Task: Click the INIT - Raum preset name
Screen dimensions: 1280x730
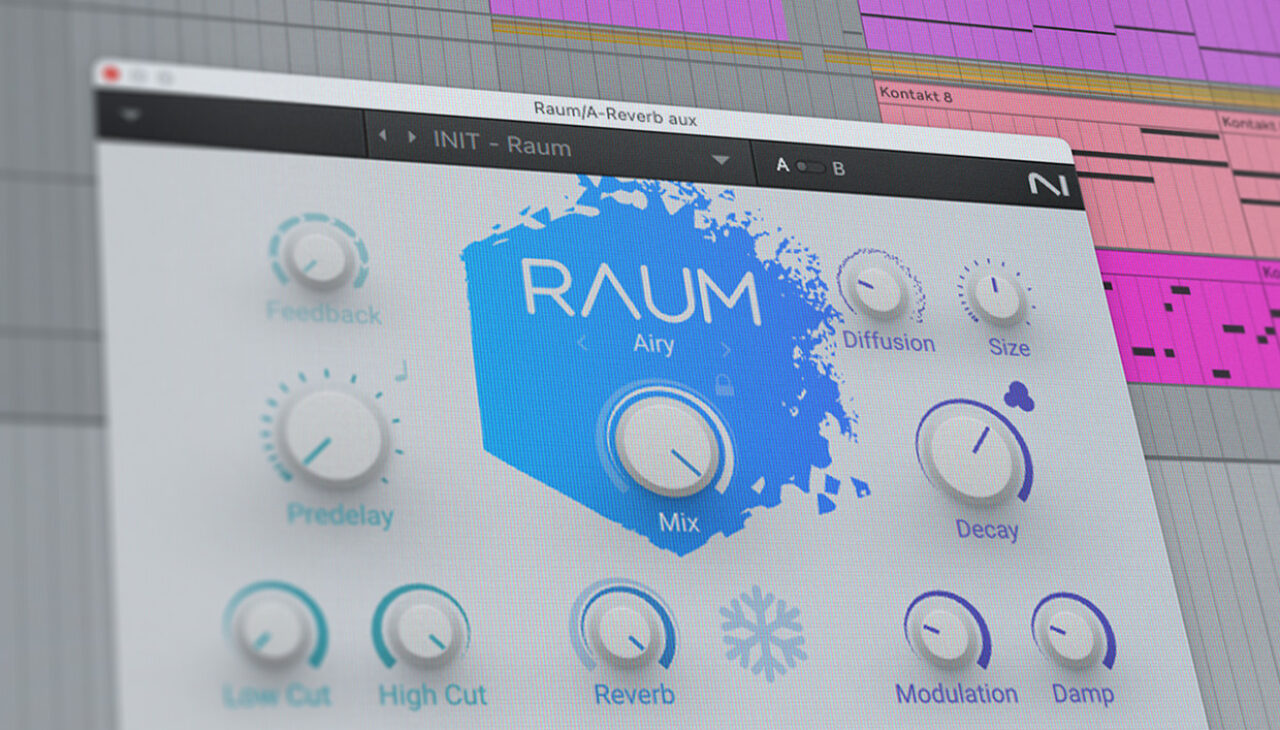Action: [502, 145]
